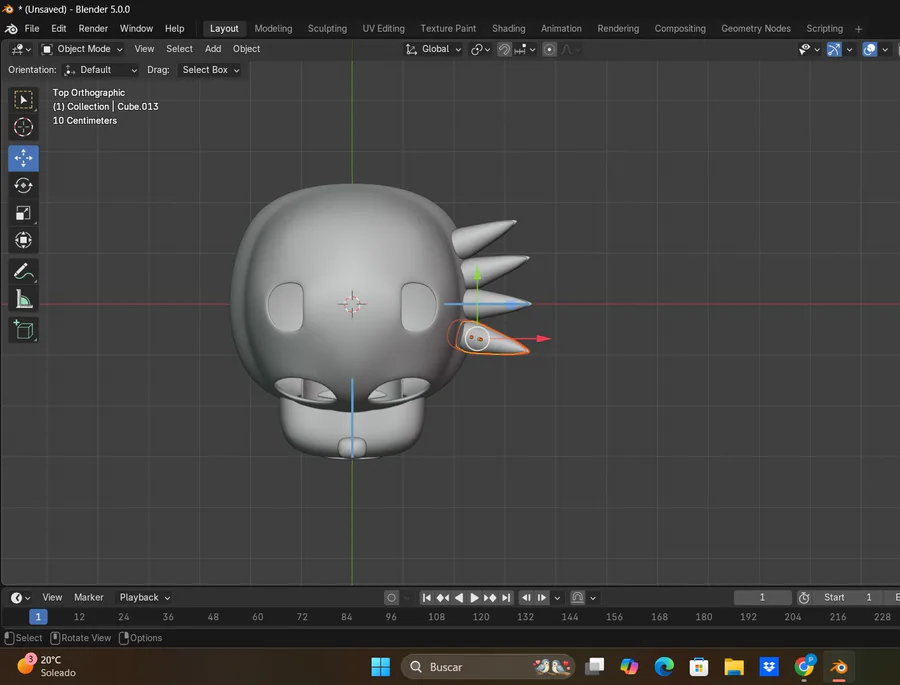Open the Render menu
This screenshot has width=900, height=685.
click(93, 29)
